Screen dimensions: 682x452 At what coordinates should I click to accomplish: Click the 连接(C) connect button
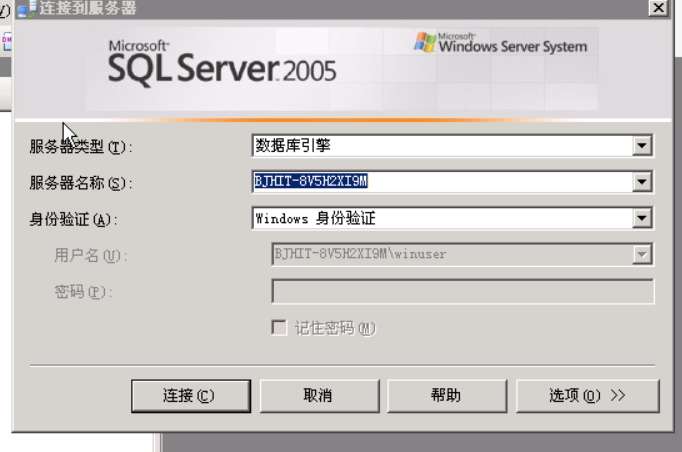[191, 396]
